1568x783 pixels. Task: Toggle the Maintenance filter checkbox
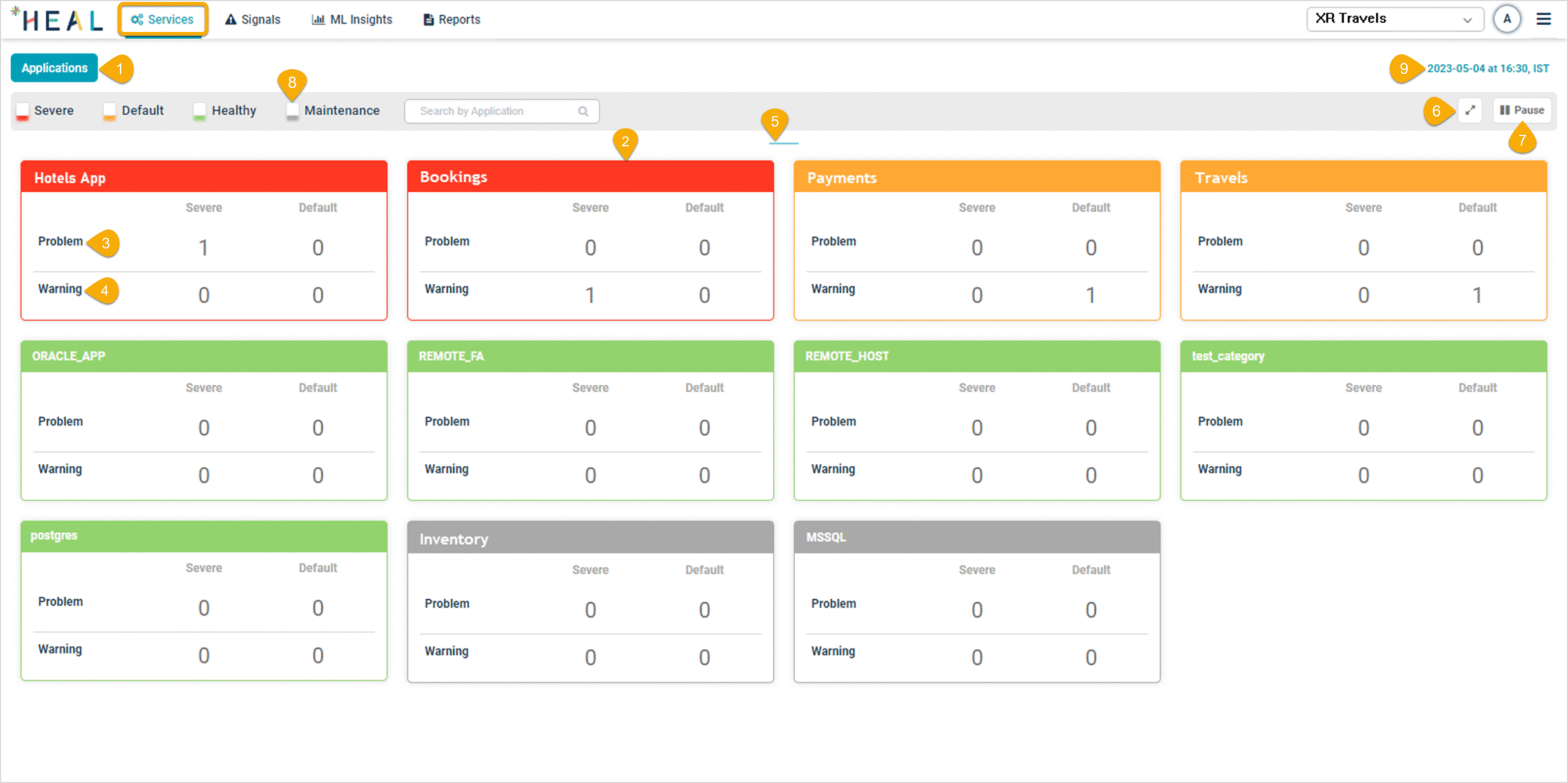coord(292,110)
